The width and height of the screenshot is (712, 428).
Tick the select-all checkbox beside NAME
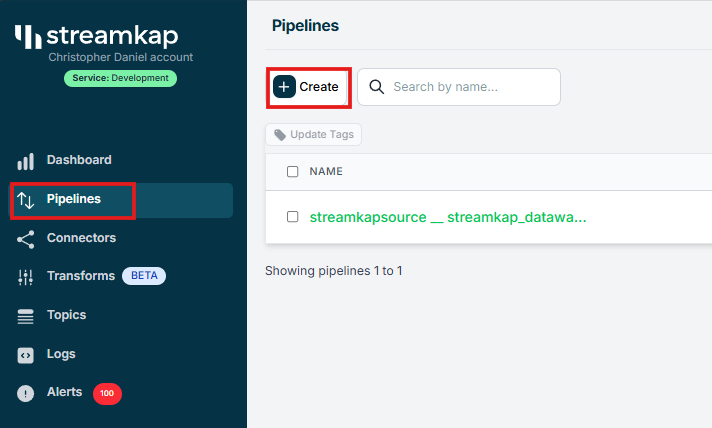click(x=292, y=172)
